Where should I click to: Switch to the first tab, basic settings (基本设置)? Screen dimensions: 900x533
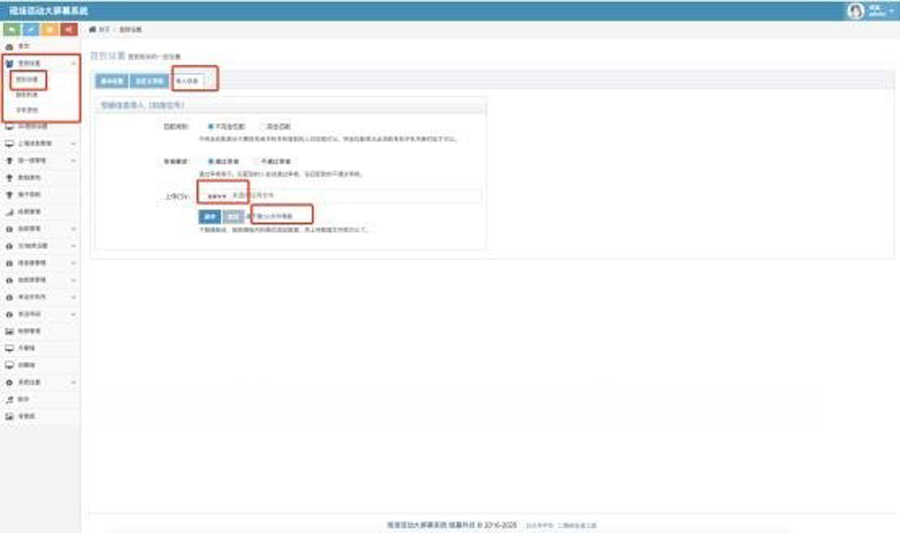click(x=110, y=81)
